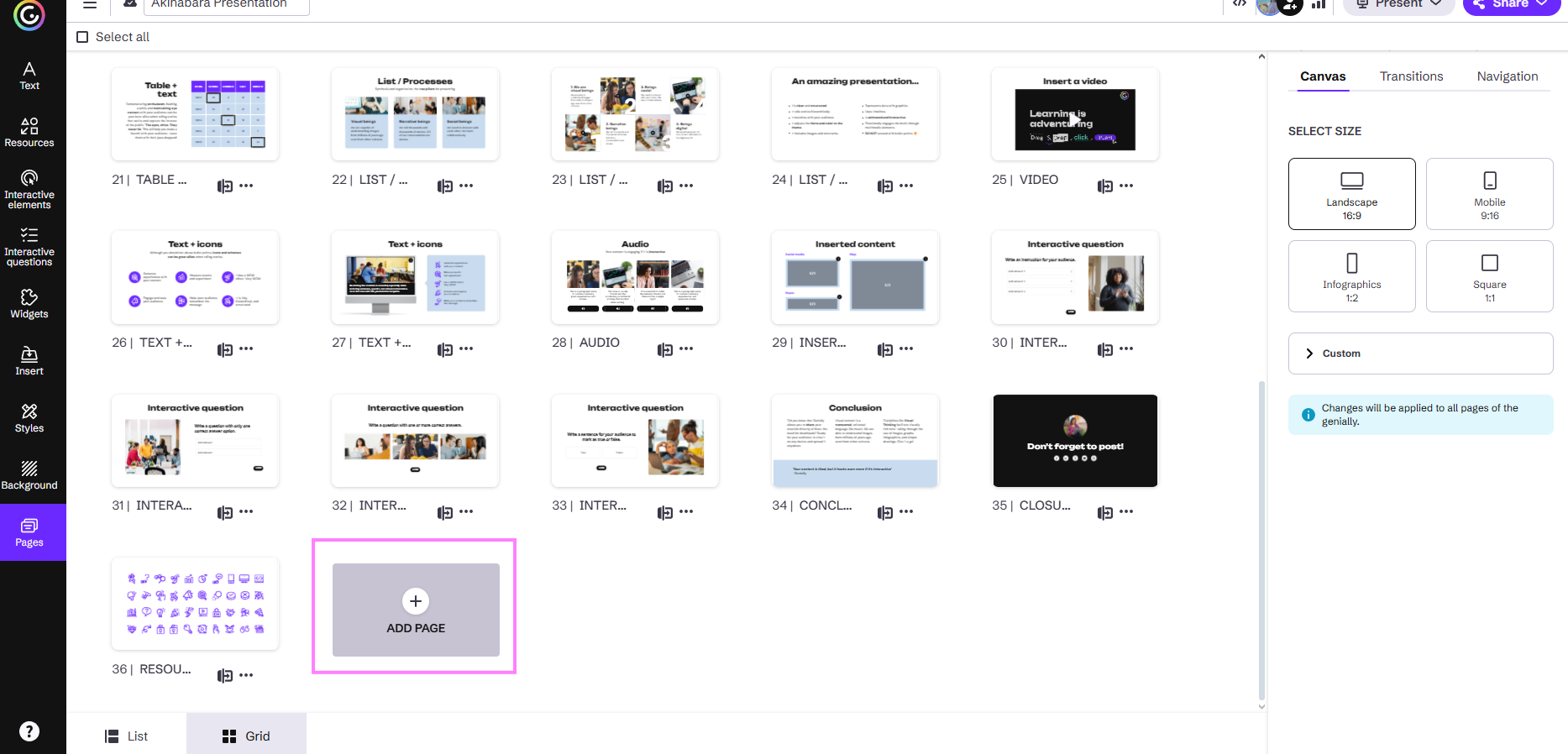Click transition icon for page 23 LIST
The width and height of the screenshot is (1568, 754).
664,186
